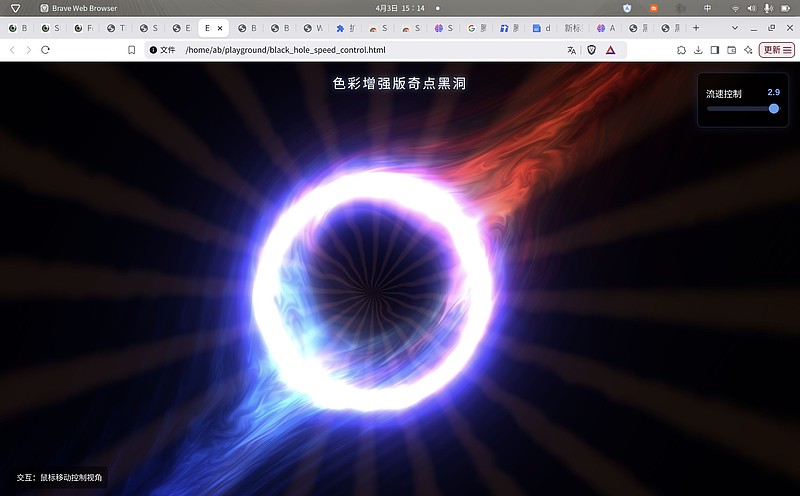Switch to the Google G tab

(x=476, y=29)
